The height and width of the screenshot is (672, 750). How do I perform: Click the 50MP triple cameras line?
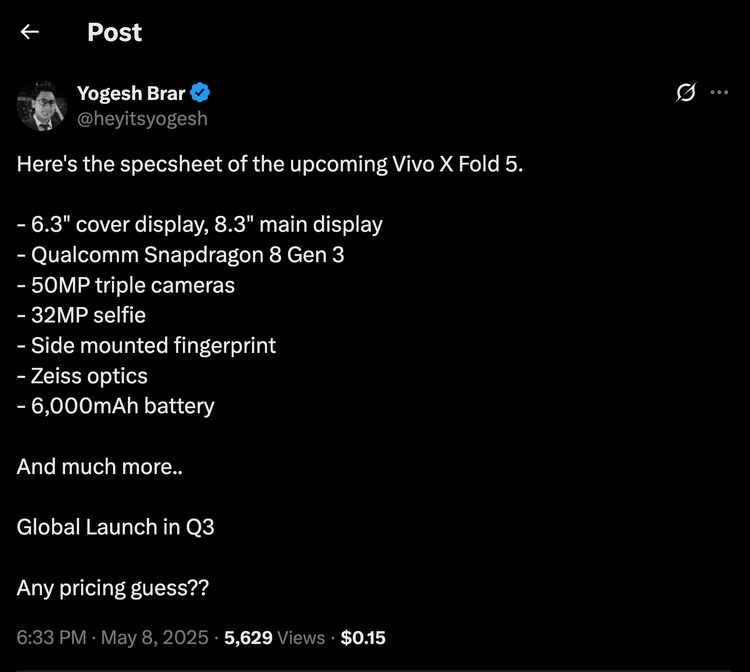pos(126,285)
